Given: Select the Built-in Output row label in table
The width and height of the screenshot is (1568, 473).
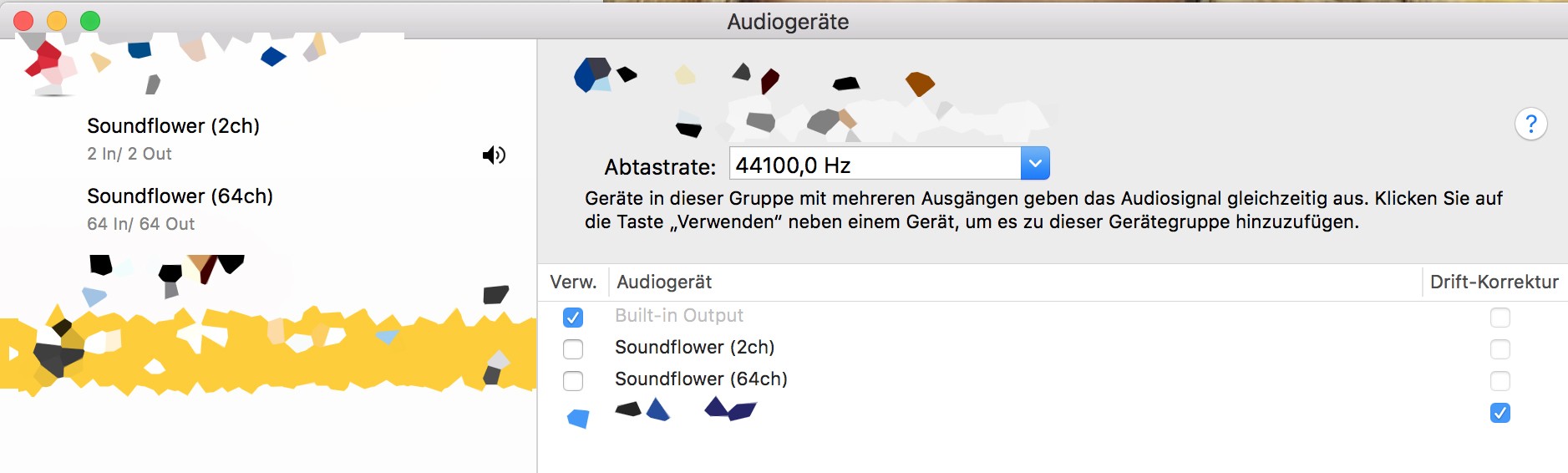Looking at the screenshot, I should click(x=679, y=316).
